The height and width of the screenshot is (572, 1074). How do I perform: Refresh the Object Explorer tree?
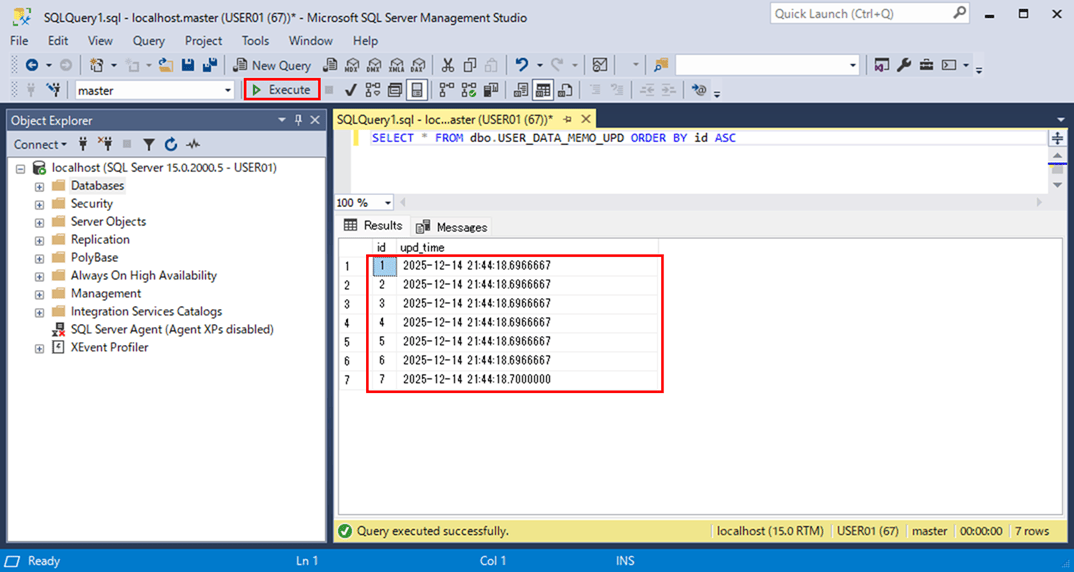tap(171, 144)
